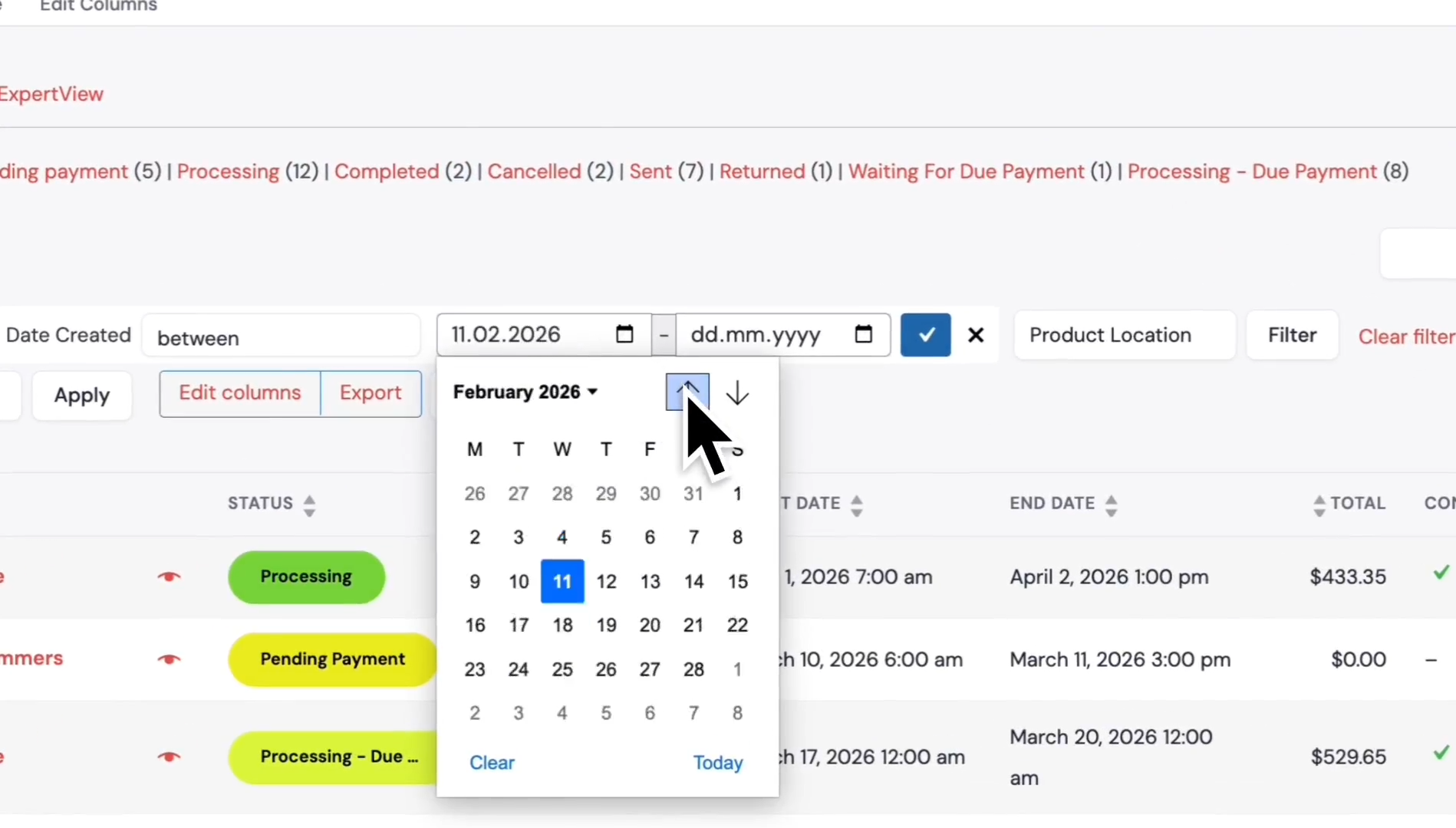This screenshot has height=828, width=1456.
Task: View the Processing order via eye icon
Action: pos(169,577)
